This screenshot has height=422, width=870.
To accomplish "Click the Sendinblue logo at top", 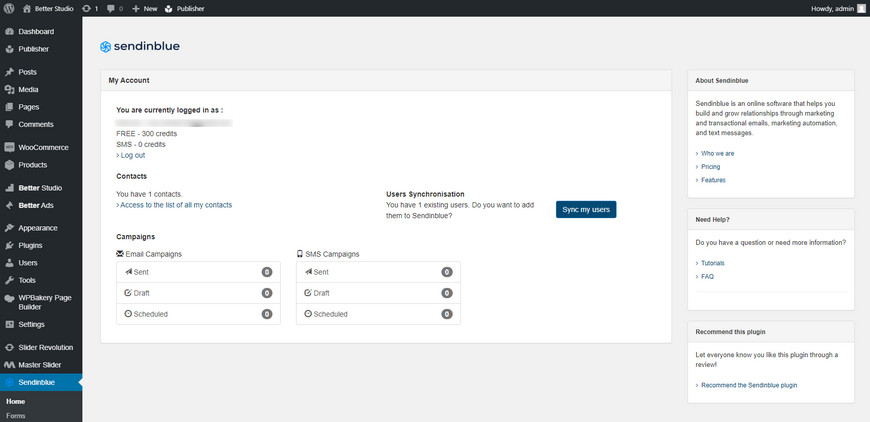I will click(x=140, y=47).
